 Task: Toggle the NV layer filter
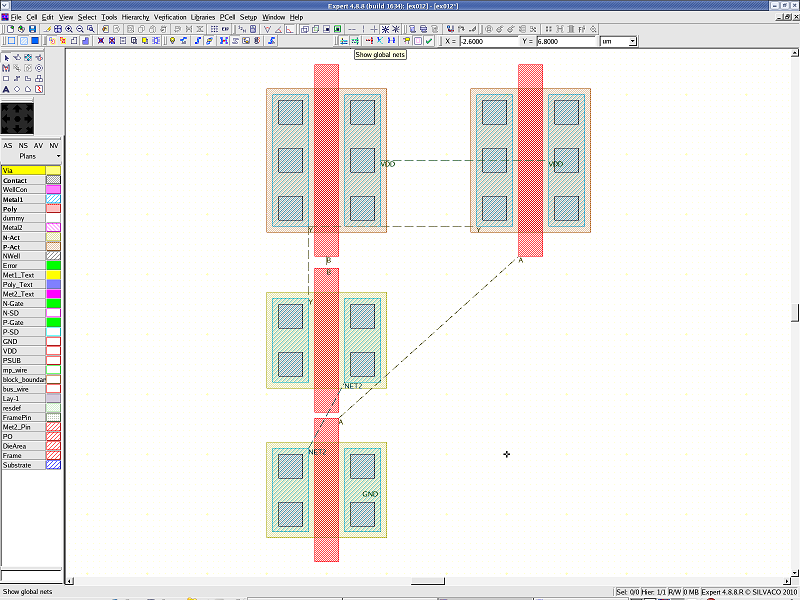(x=54, y=146)
